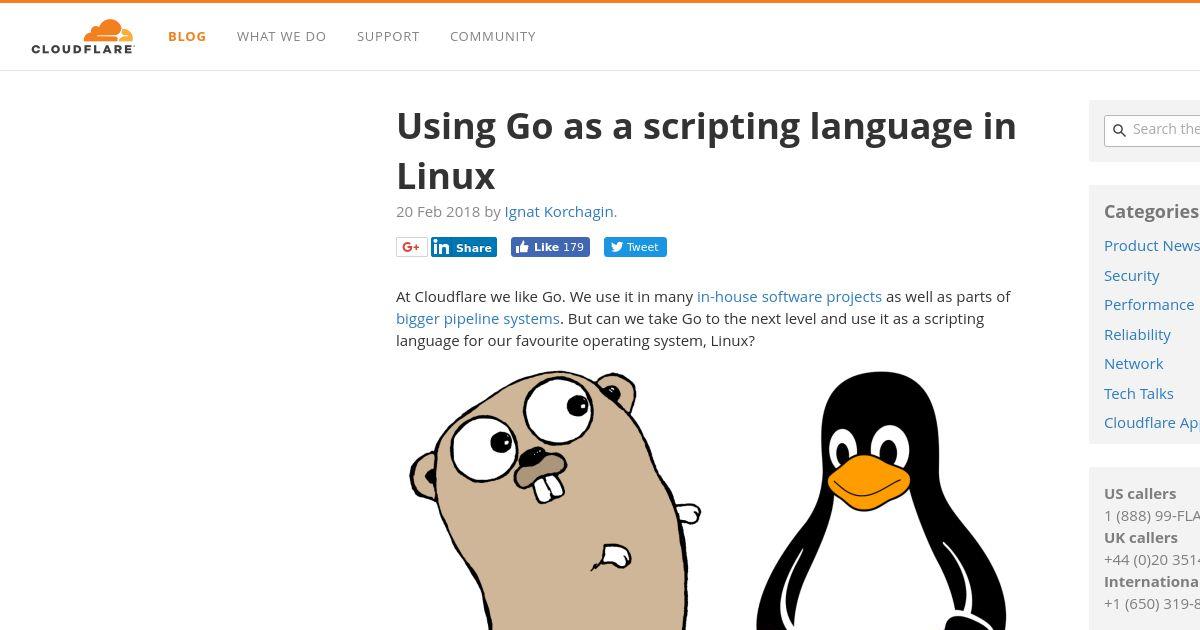Open the WHAT WE DO menu

click(x=282, y=36)
